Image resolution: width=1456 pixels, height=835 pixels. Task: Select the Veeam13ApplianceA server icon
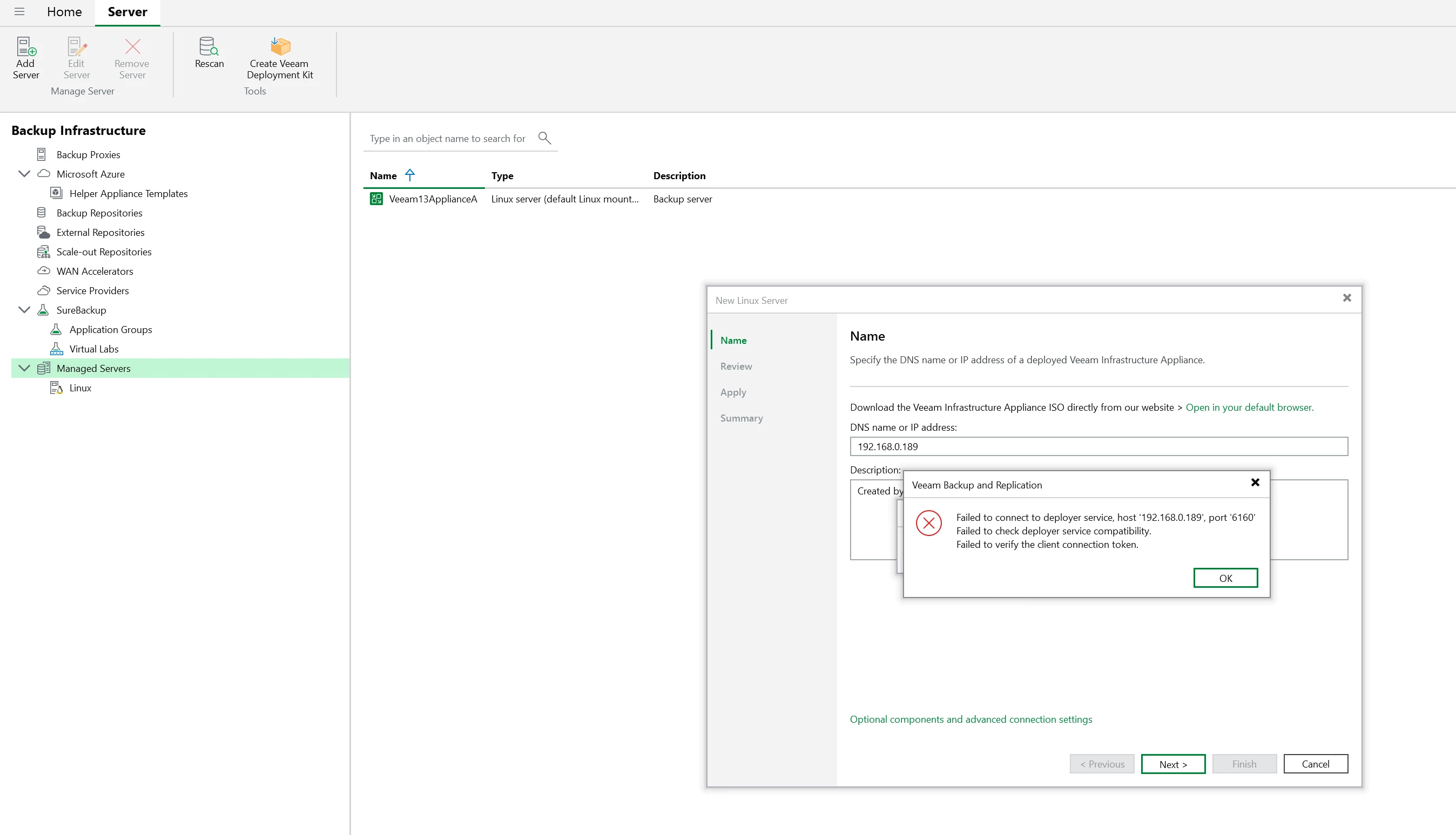(x=376, y=199)
